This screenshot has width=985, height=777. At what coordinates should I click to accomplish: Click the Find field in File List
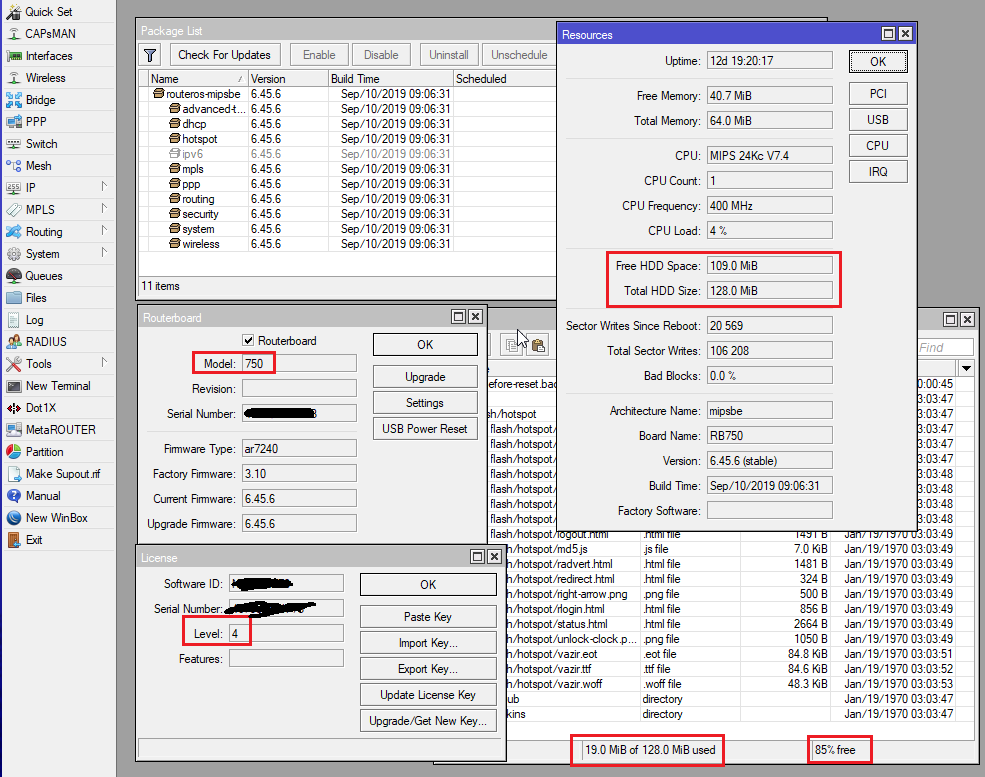coord(945,347)
